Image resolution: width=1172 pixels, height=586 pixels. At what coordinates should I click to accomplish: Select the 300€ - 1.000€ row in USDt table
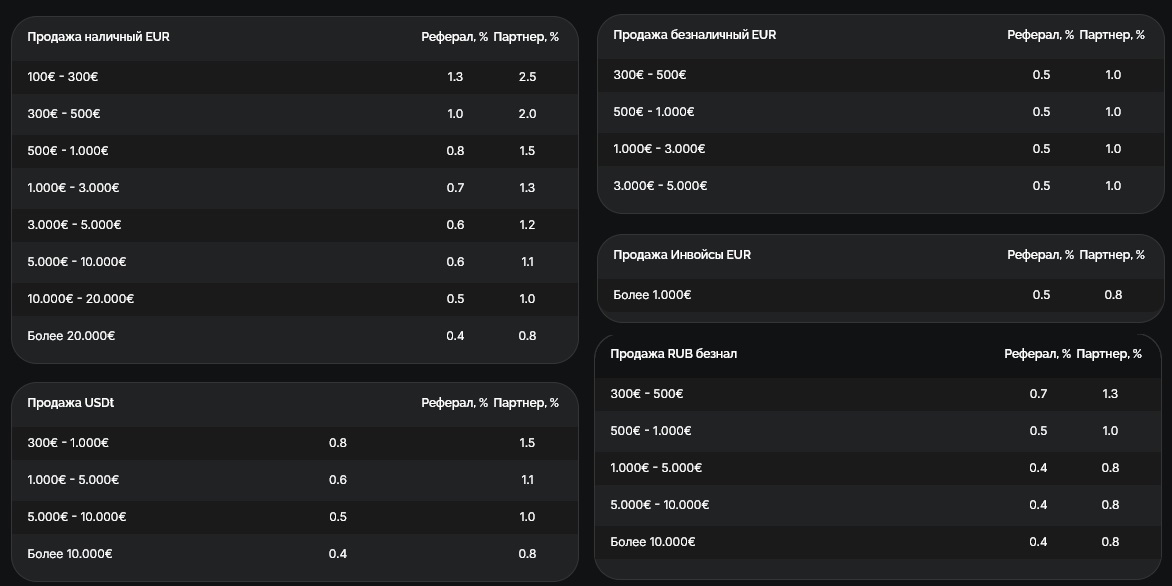tap(294, 443)
